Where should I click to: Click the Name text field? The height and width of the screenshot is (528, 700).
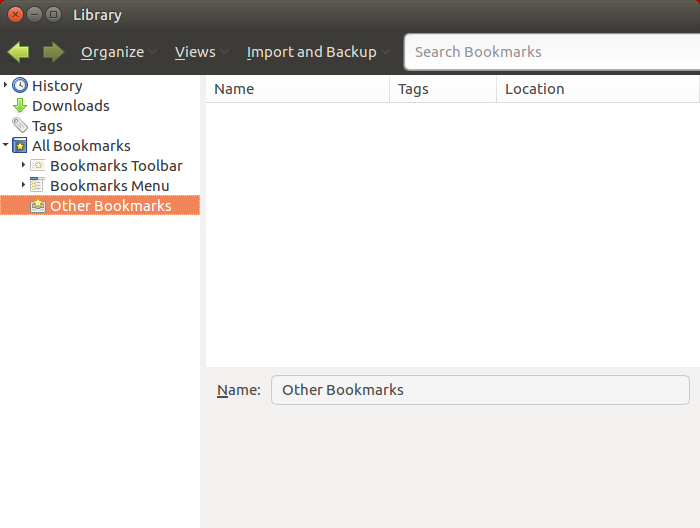480,390
